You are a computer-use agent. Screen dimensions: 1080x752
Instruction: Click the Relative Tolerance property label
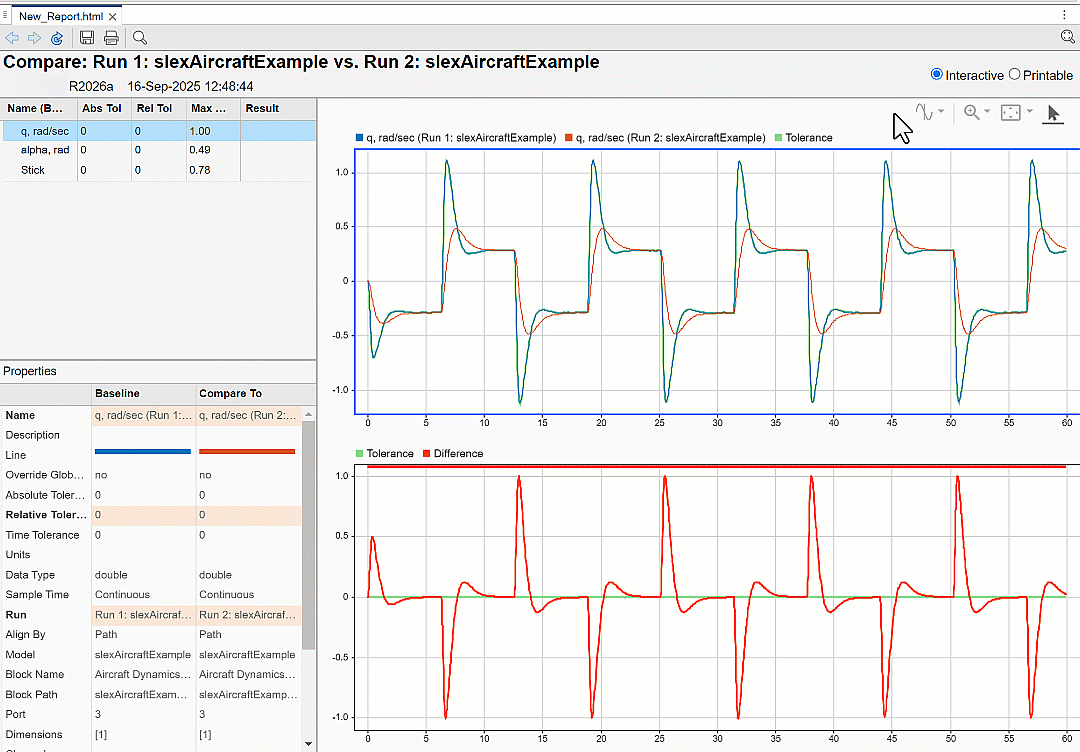click(x=46, y=515)
